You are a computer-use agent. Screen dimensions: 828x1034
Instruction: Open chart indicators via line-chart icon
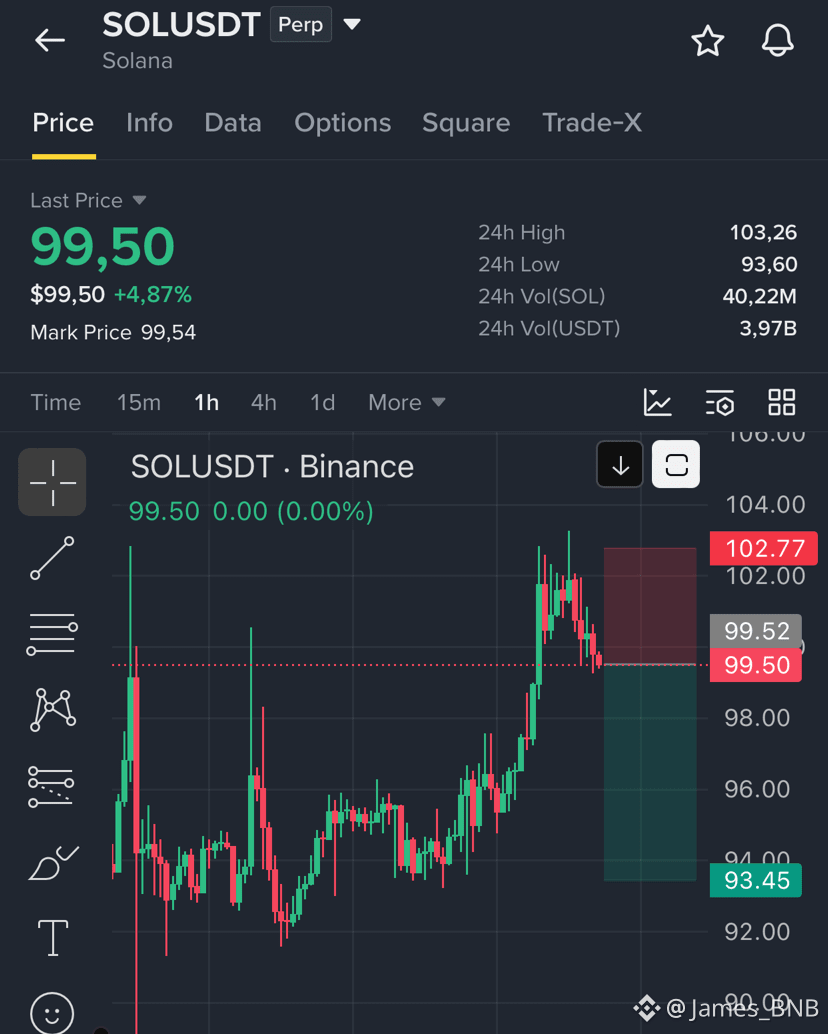click(657, 402)
